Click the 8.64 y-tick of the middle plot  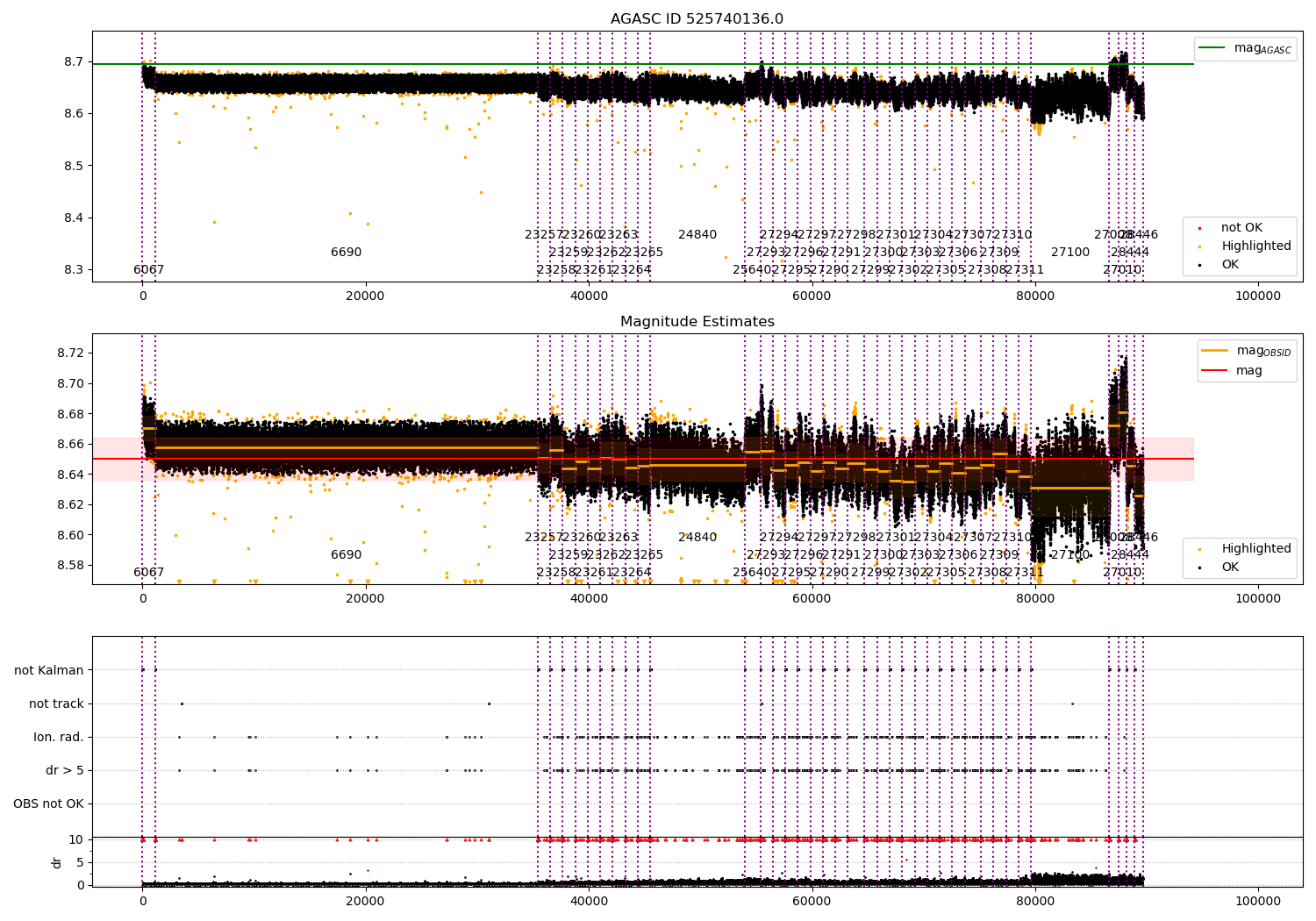[70, 475]
